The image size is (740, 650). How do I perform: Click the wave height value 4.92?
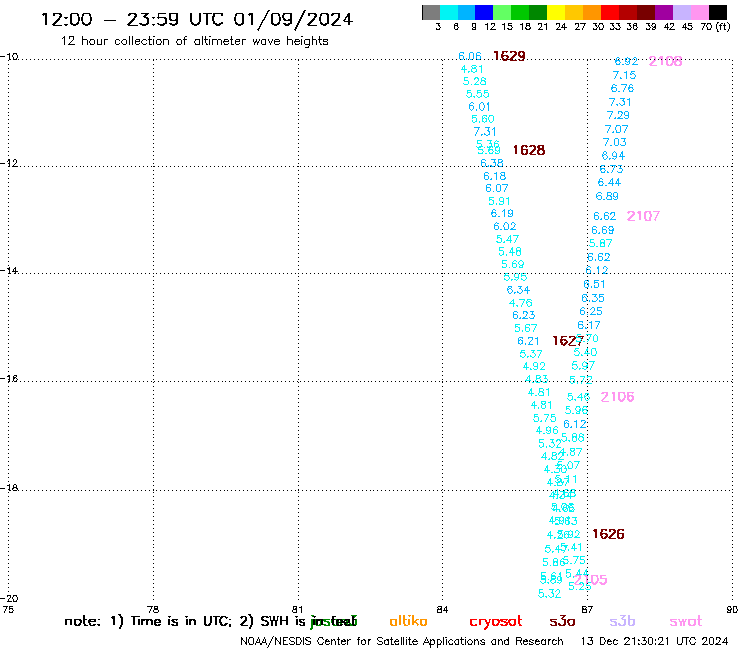click(x=534, y=366)
